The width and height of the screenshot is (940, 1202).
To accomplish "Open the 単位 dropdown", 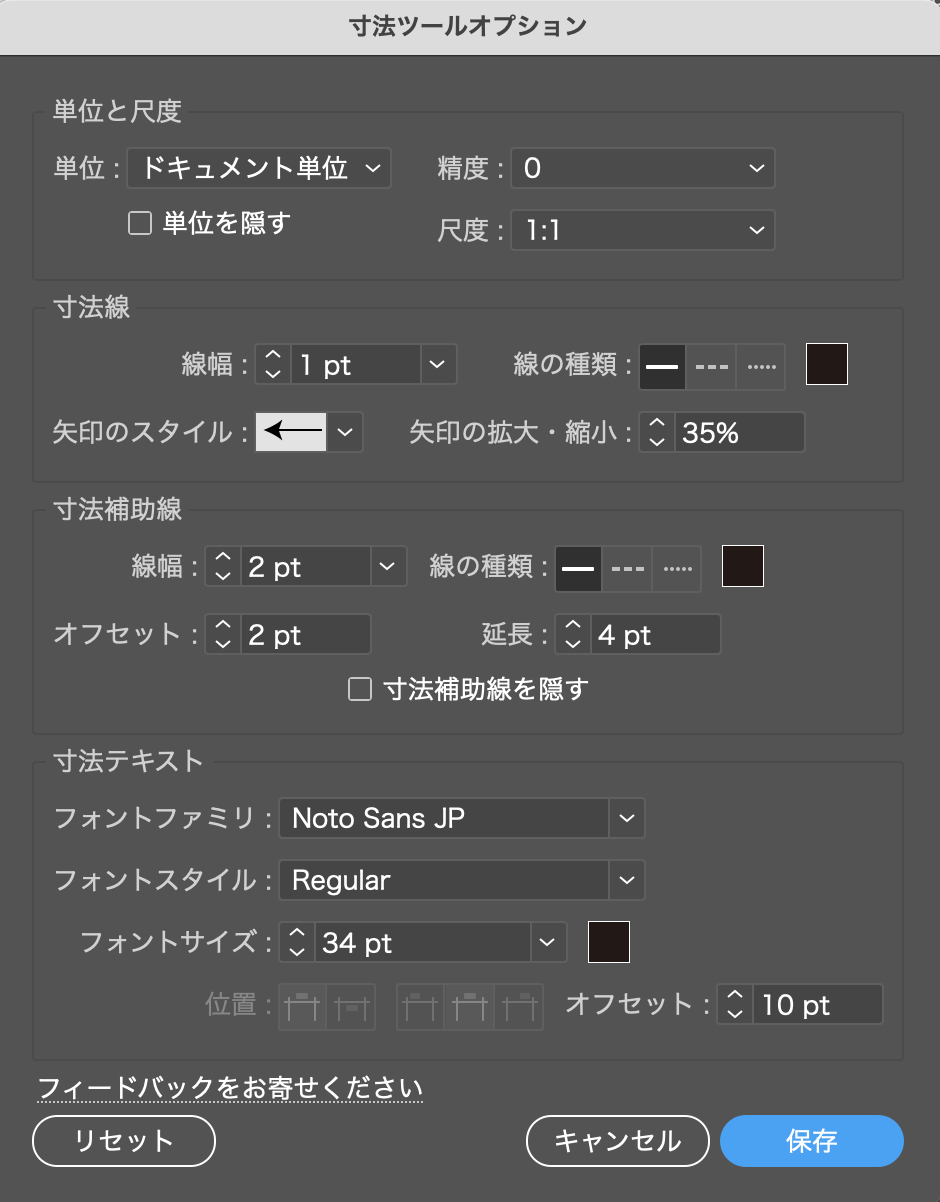I will [258, 168].
